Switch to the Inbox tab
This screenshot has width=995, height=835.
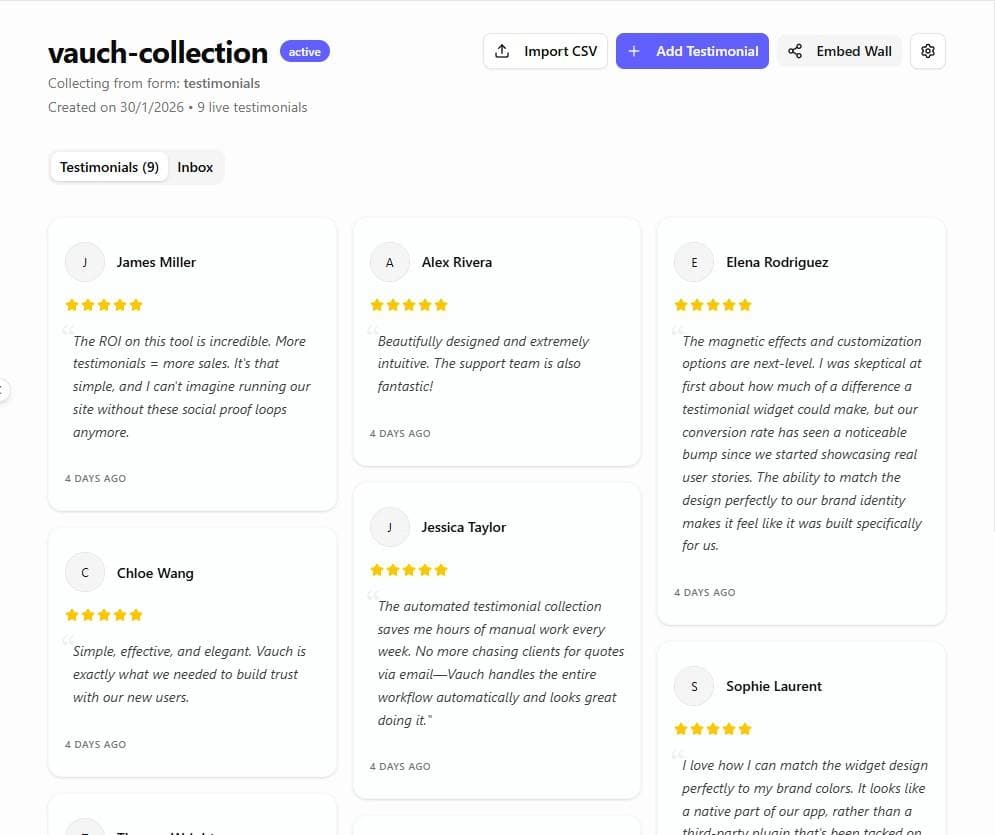coord(195,167)
